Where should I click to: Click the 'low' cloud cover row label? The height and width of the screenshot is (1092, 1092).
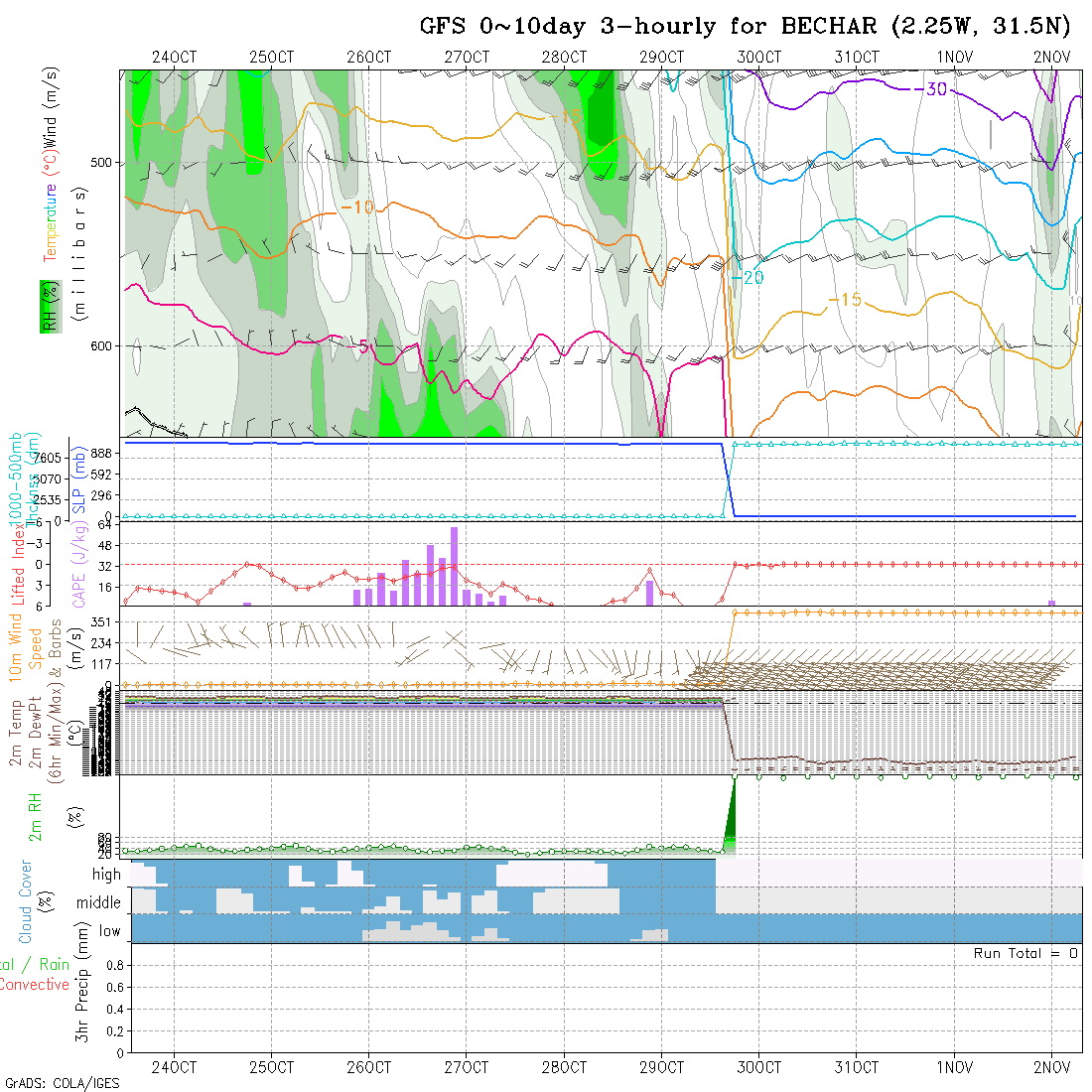coord(109,931)
